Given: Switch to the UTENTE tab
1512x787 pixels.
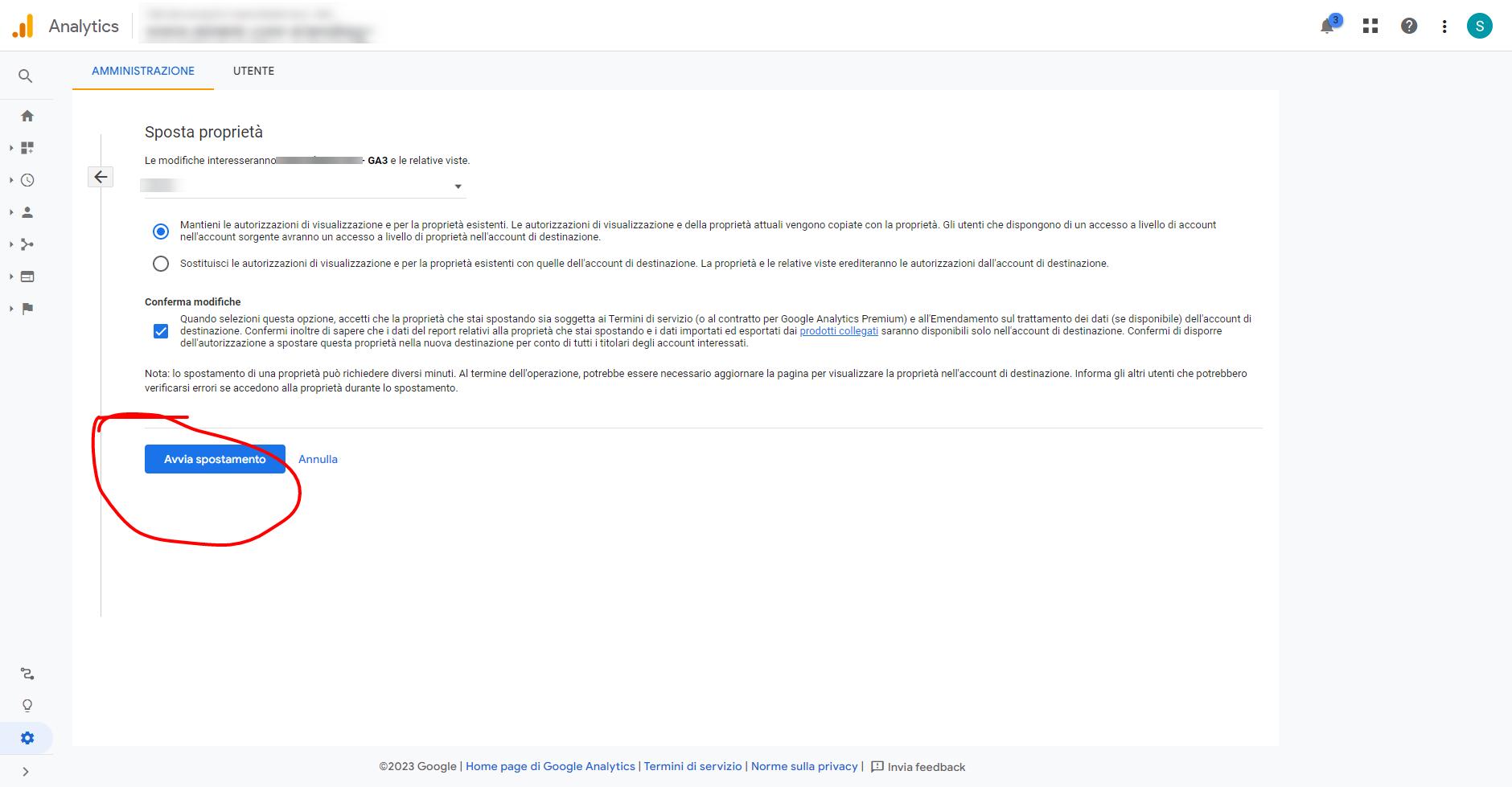Looking at the screenshot, I should [253, 71].
